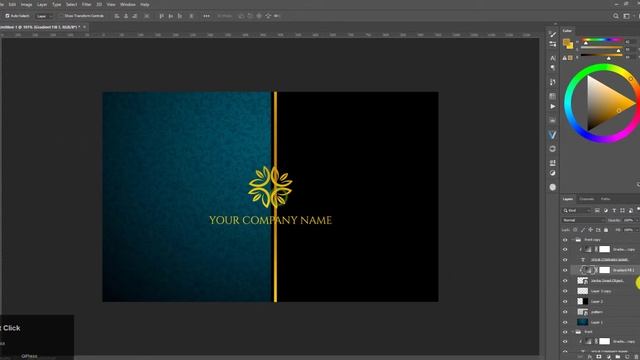Image resolution: width=640 pixels, height=360 pixels.
Task: Open the Edit menu
Action: [12, 4]
